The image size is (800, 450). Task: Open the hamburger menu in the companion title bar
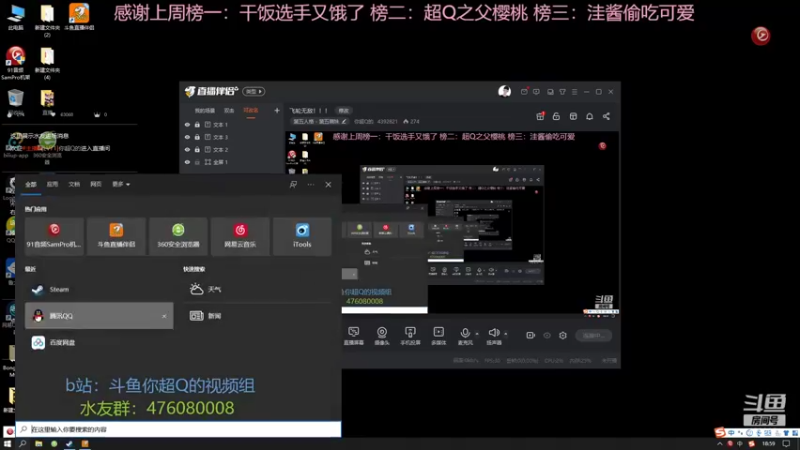pyautogui.click(x=574, y=92)
